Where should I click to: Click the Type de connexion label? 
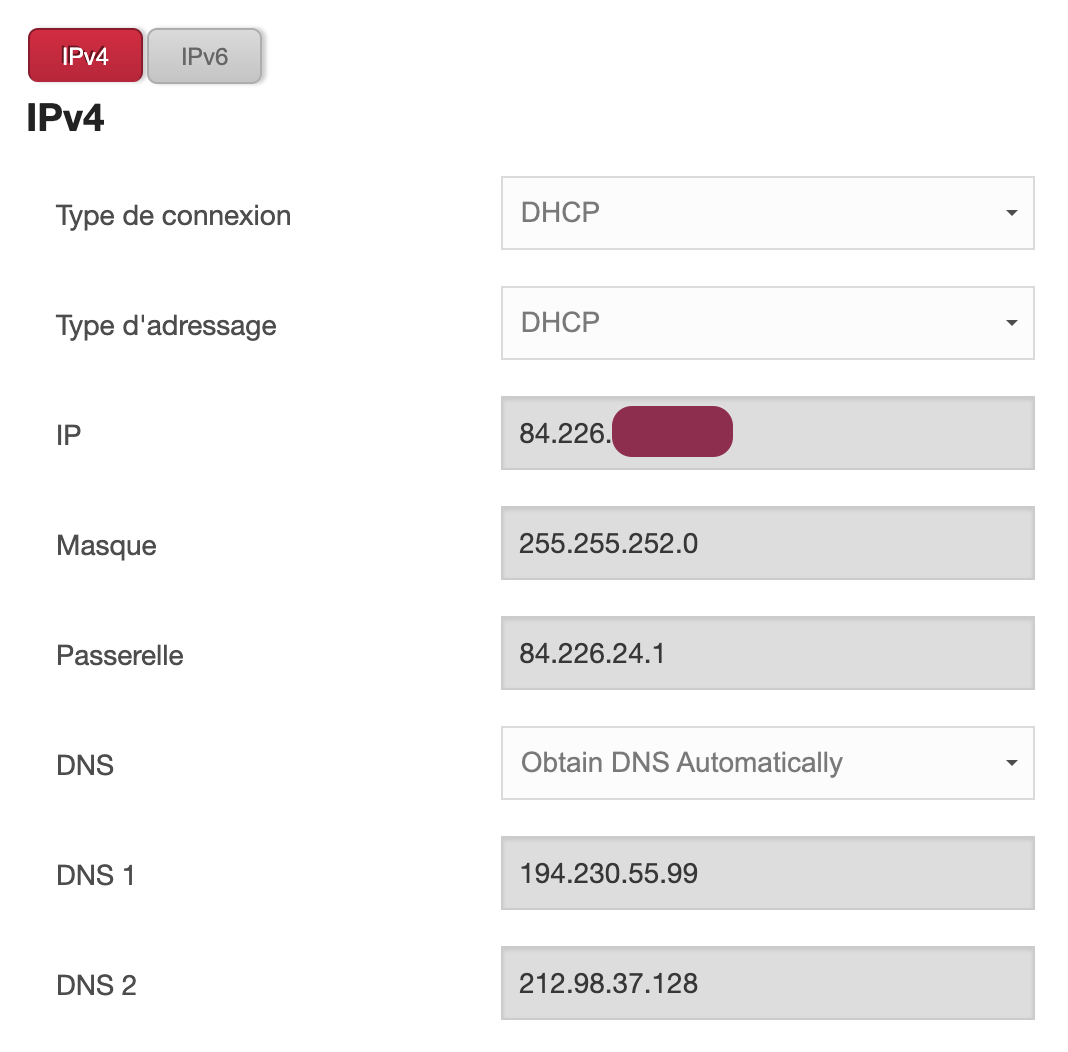pyautogui.click(x=173, y=216)
